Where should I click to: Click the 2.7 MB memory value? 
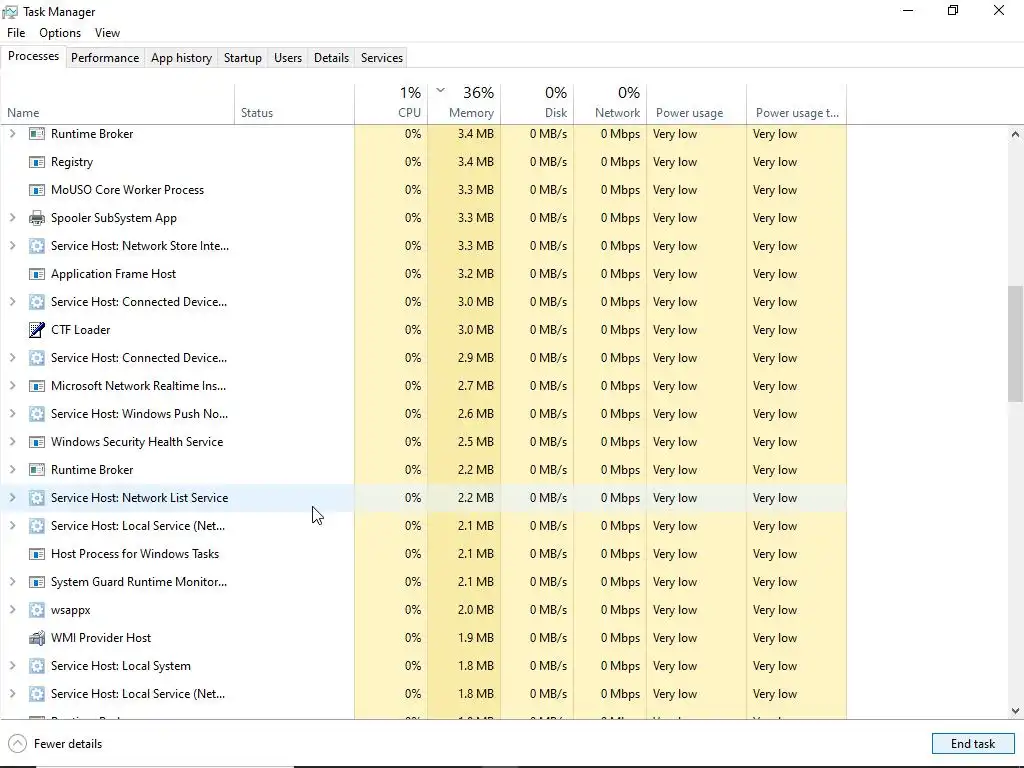pyautogui.click(x=475, y=386)
